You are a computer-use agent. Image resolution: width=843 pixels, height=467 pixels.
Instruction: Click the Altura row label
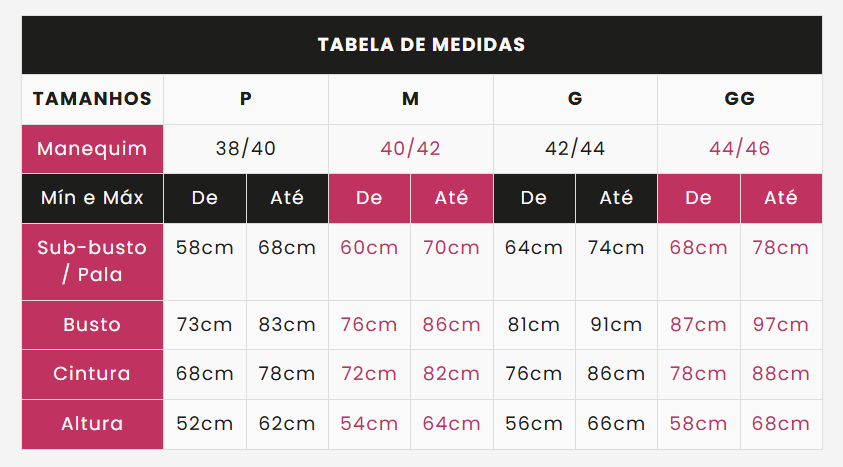click(92, 424)
